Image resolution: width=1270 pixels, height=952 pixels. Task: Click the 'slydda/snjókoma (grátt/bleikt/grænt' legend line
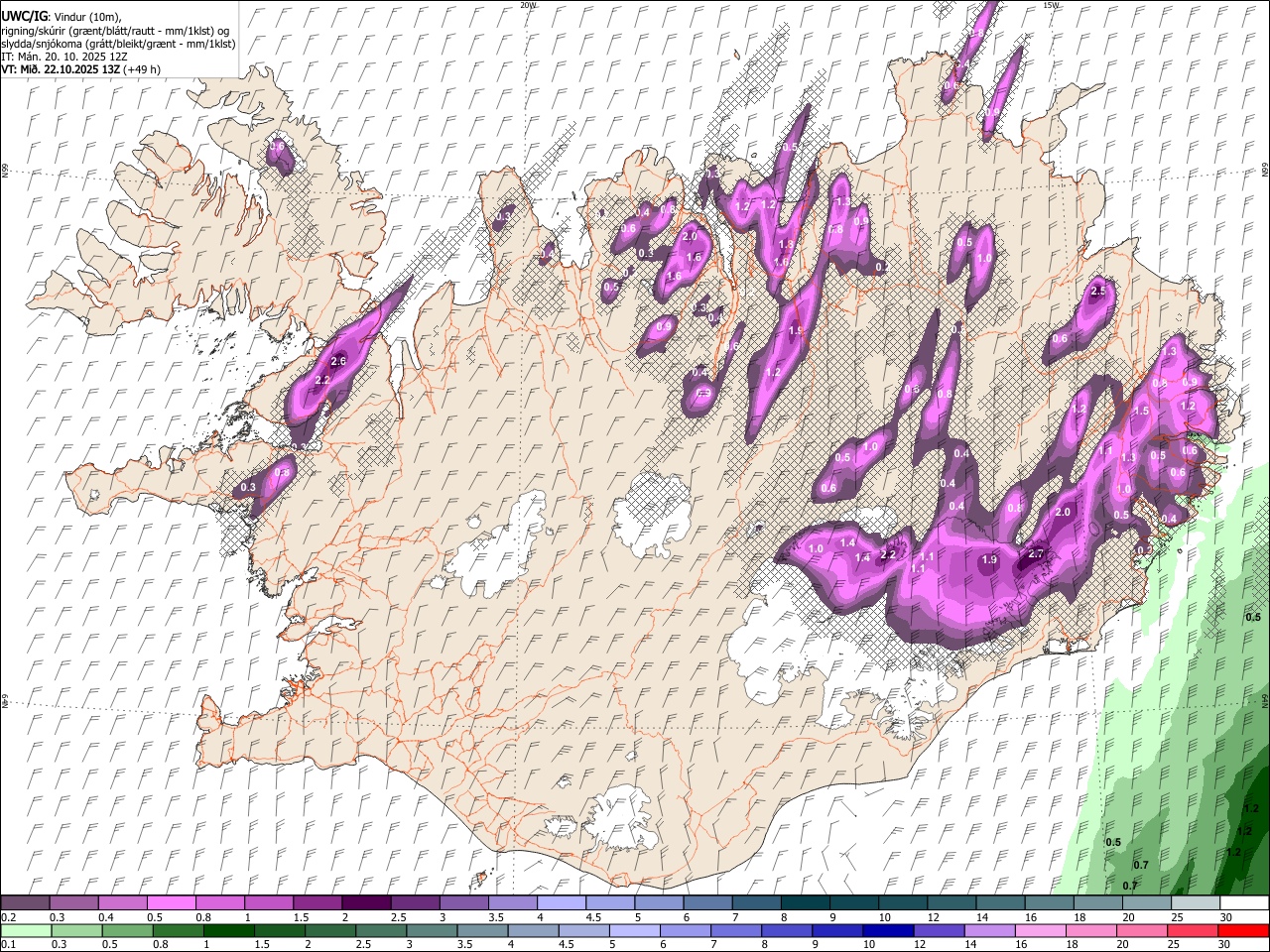click(118, 44)
